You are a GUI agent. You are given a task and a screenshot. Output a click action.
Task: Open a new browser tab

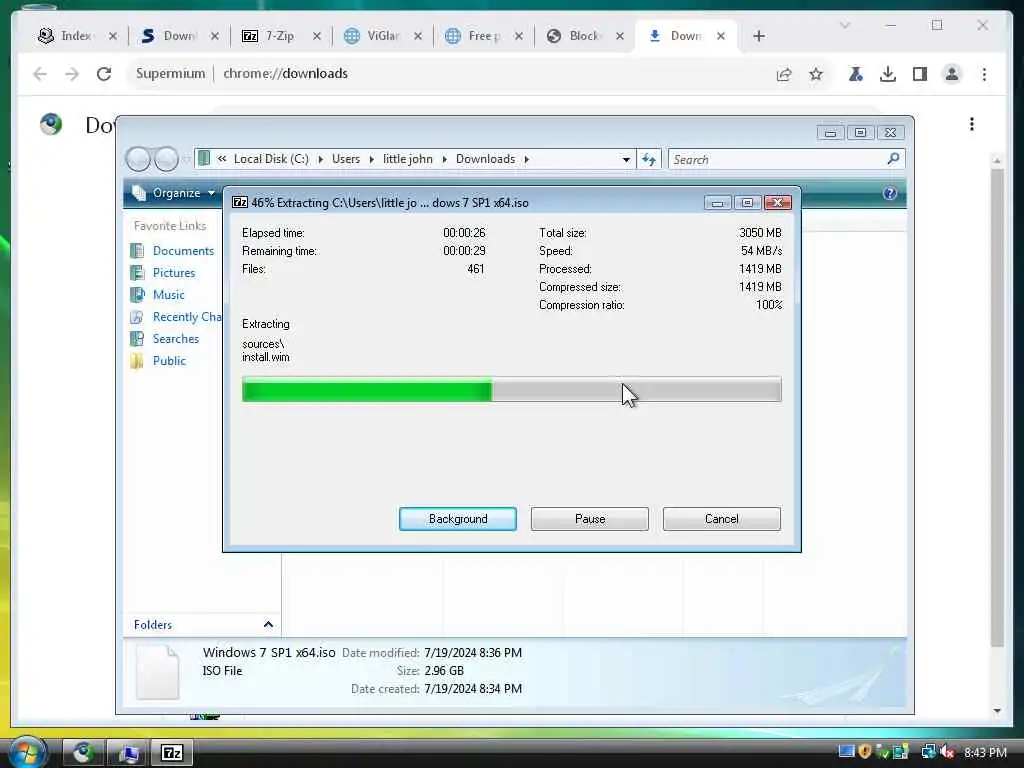758,36
